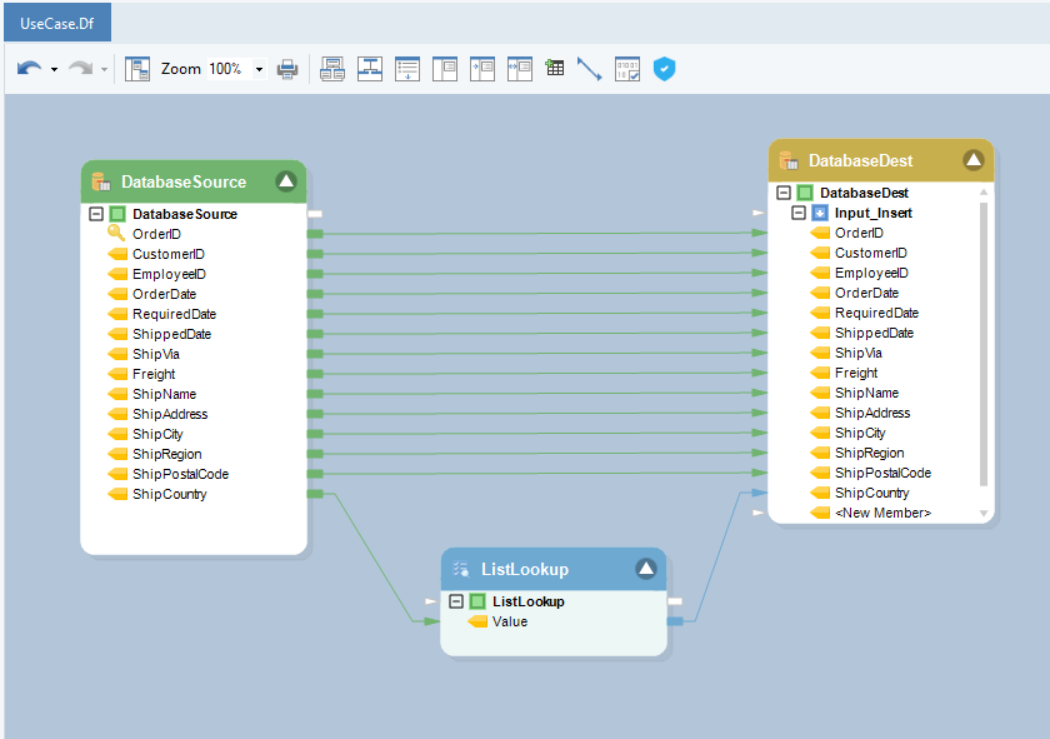
Task: Switch to the UseCase.Df tab
Action: coord(58,22)
